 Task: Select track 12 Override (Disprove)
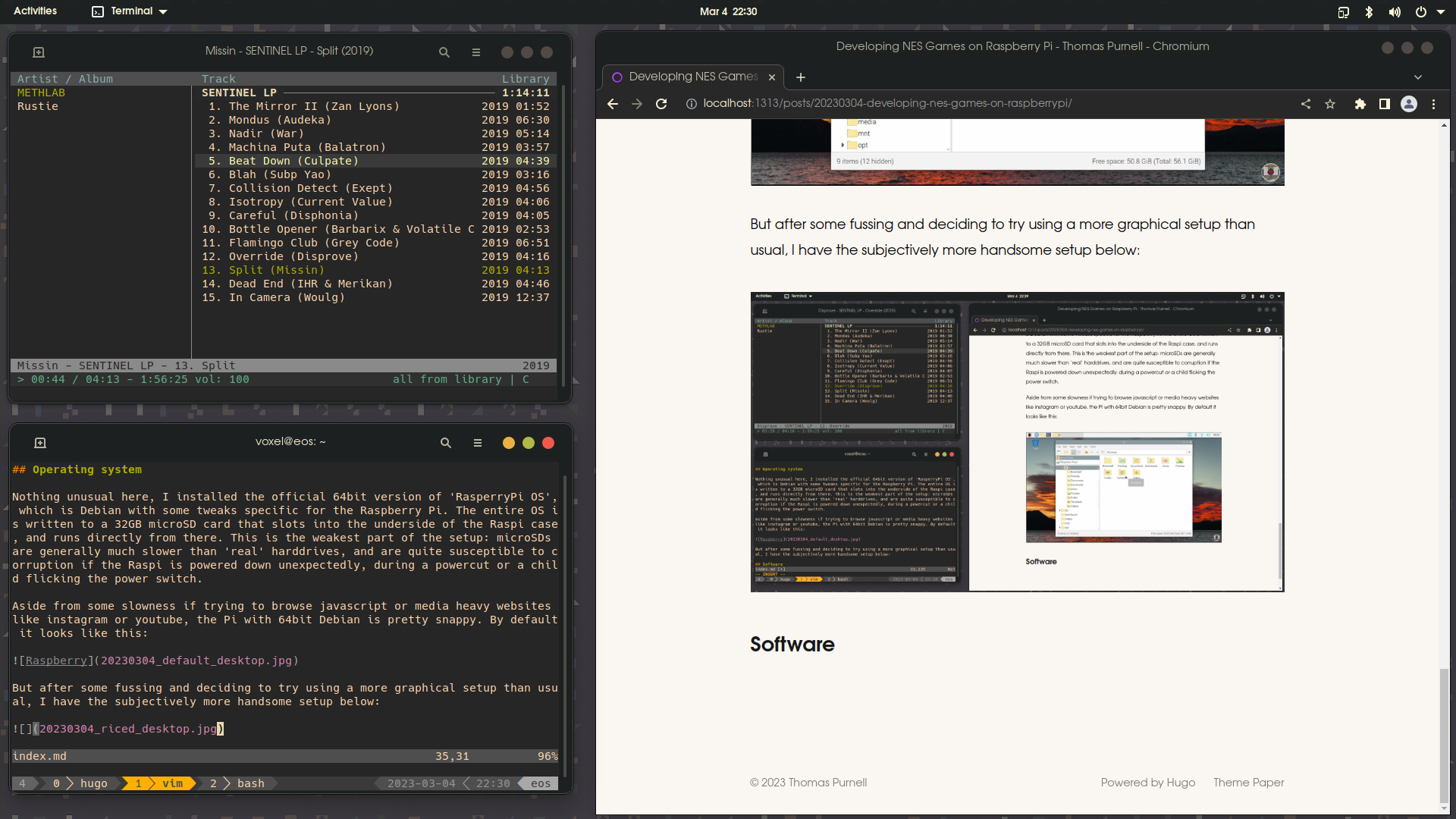coord(375,256)
